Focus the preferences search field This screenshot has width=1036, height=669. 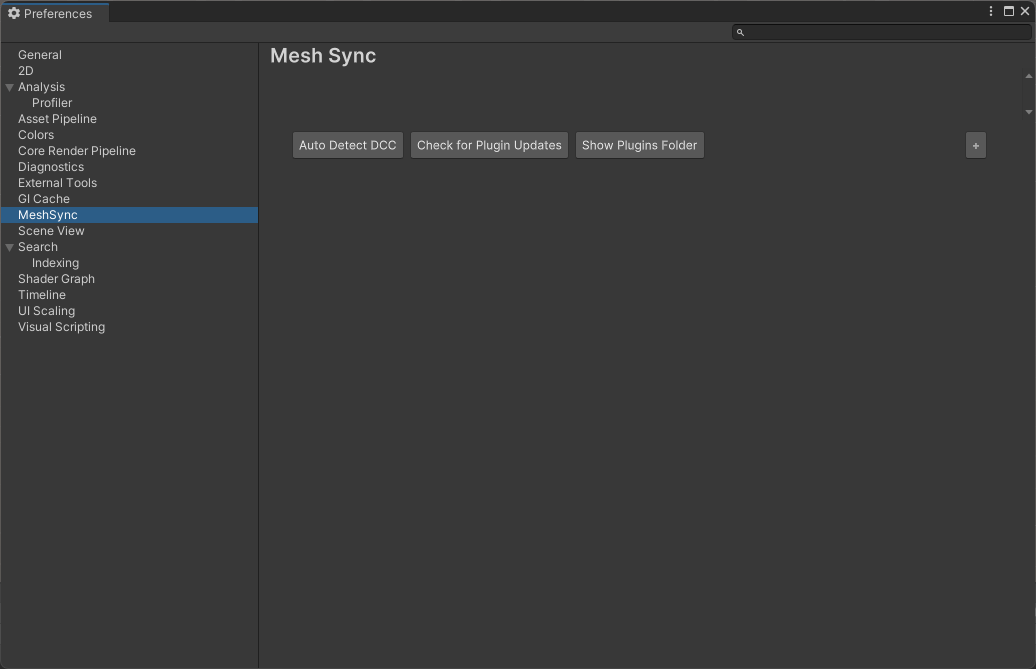coord(881,32)
